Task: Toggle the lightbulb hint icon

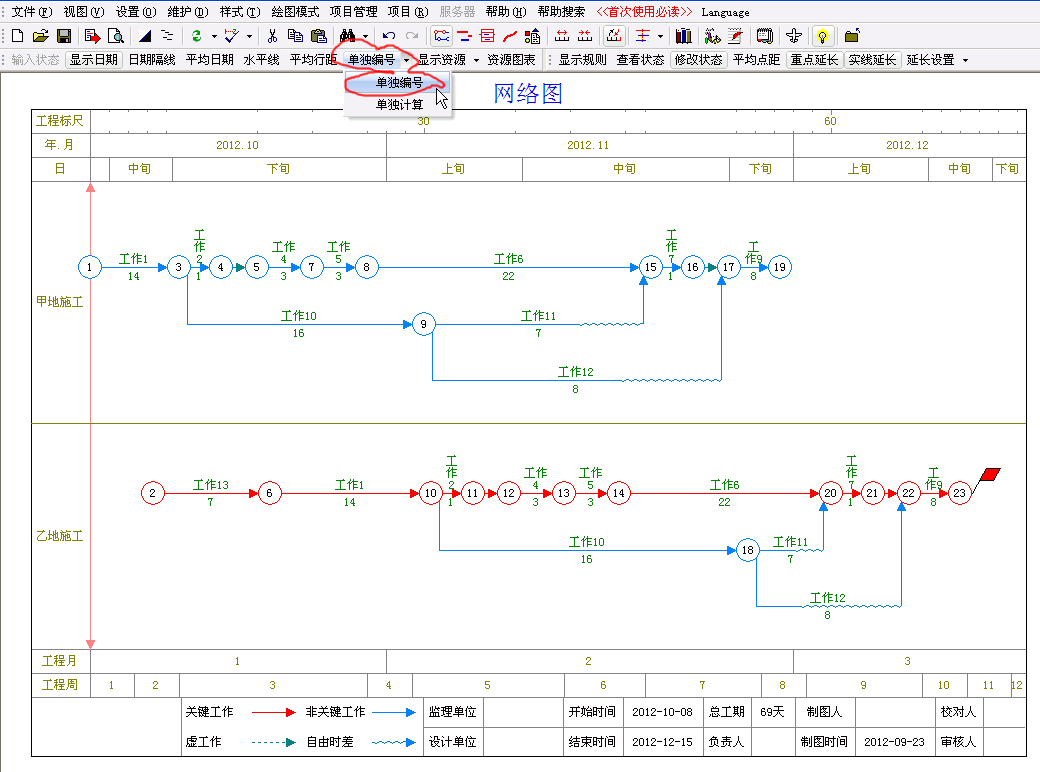Action: [822, 36]
